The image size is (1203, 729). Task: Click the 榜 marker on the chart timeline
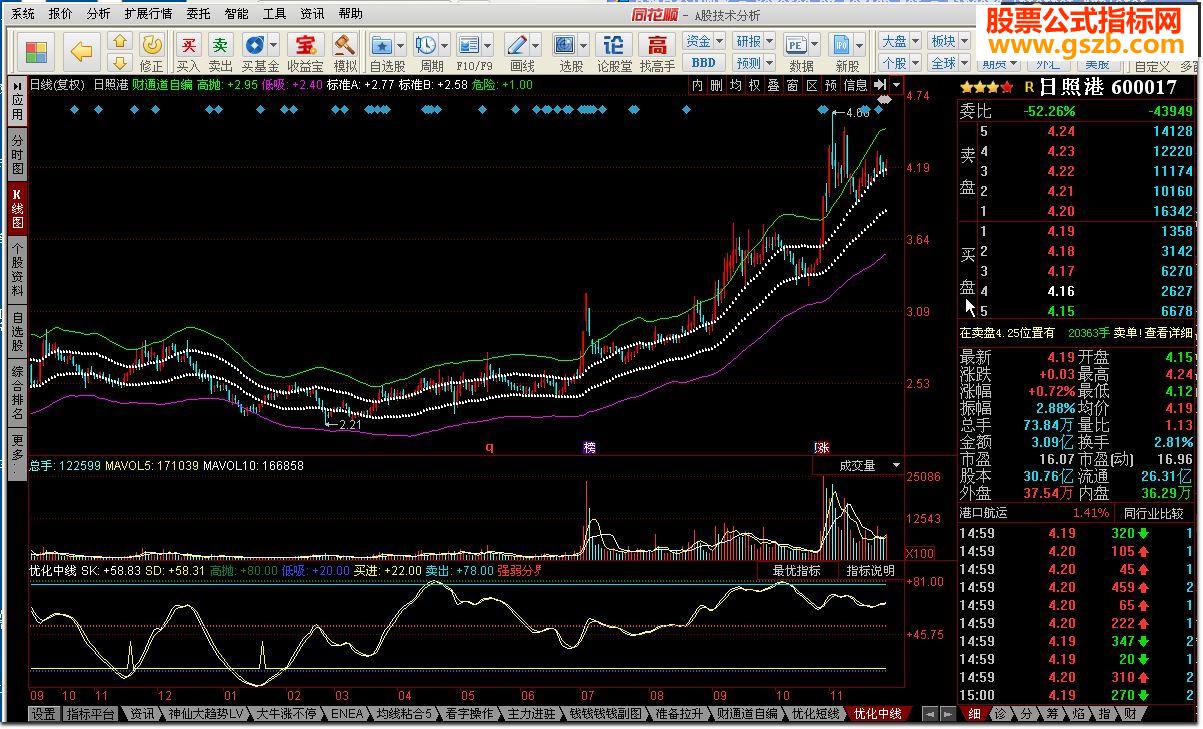point(589,447)
